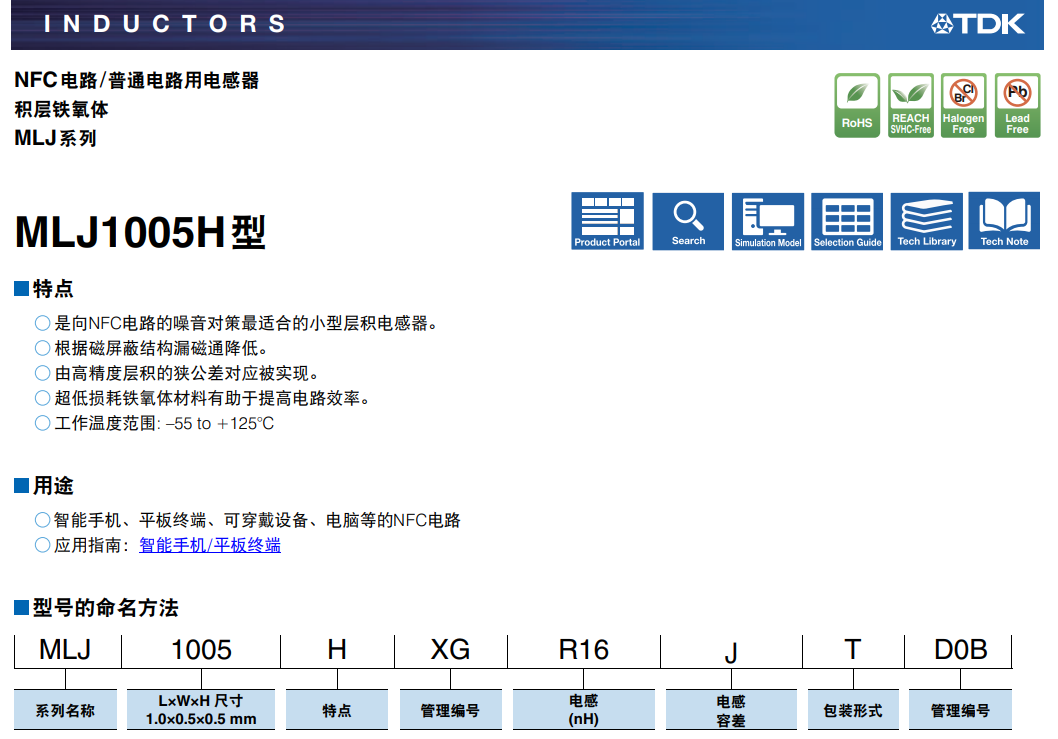
Task: Click the 智能手机、平板终端、可穿戴设备 usage line
Action: click(257, 520)
